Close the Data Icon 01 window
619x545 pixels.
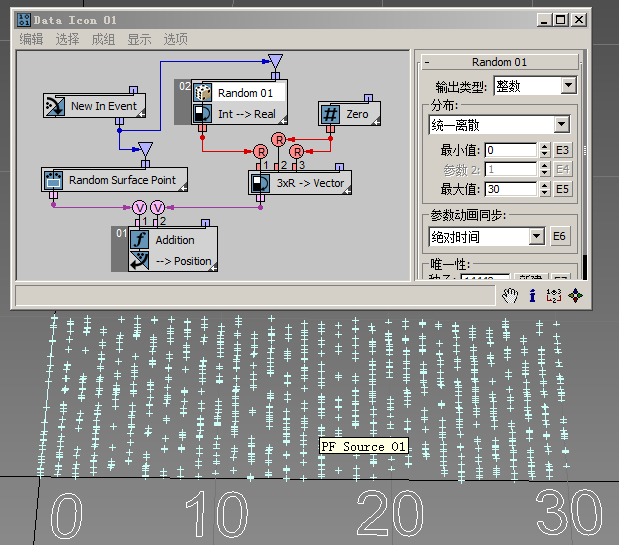point(579,20)
